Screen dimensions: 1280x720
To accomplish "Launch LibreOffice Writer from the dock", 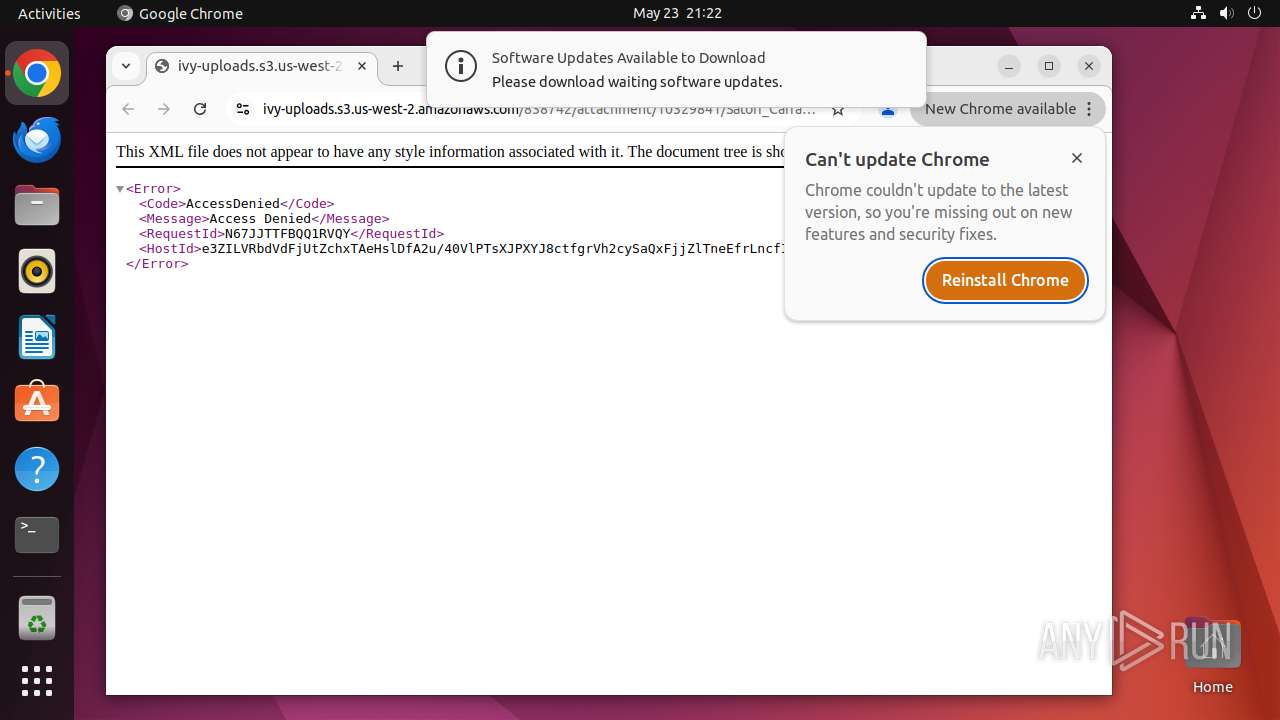I will coord(37,337).
